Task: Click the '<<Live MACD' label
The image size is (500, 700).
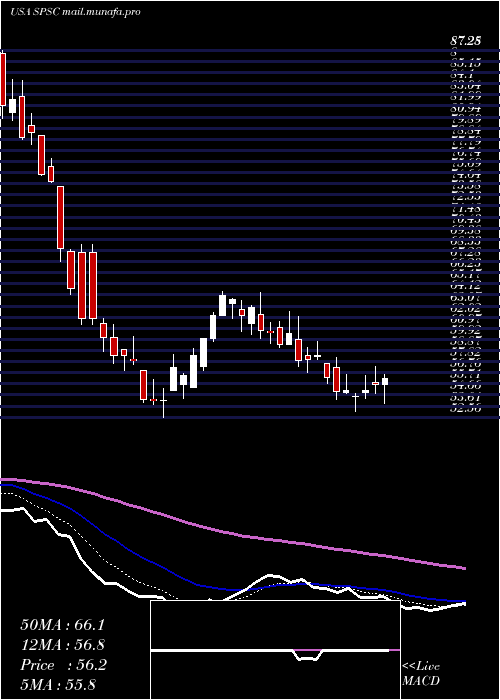Action: coord(421,674)
